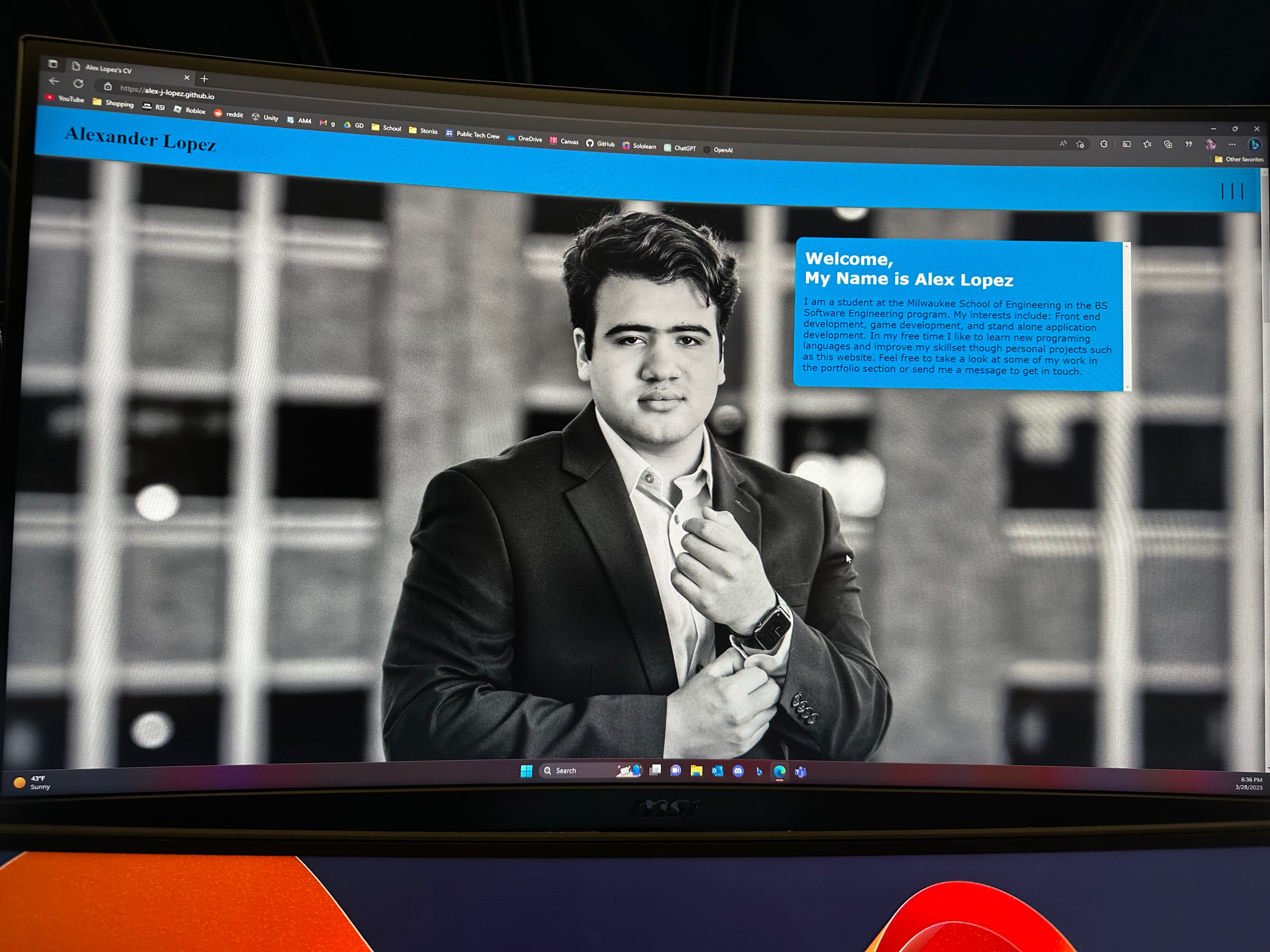Image resolution: width=1270 pixels, height=952 pixels.
Task: Open the GitHub bookmark
Action: pyautogui.click(x=600, y=144)
